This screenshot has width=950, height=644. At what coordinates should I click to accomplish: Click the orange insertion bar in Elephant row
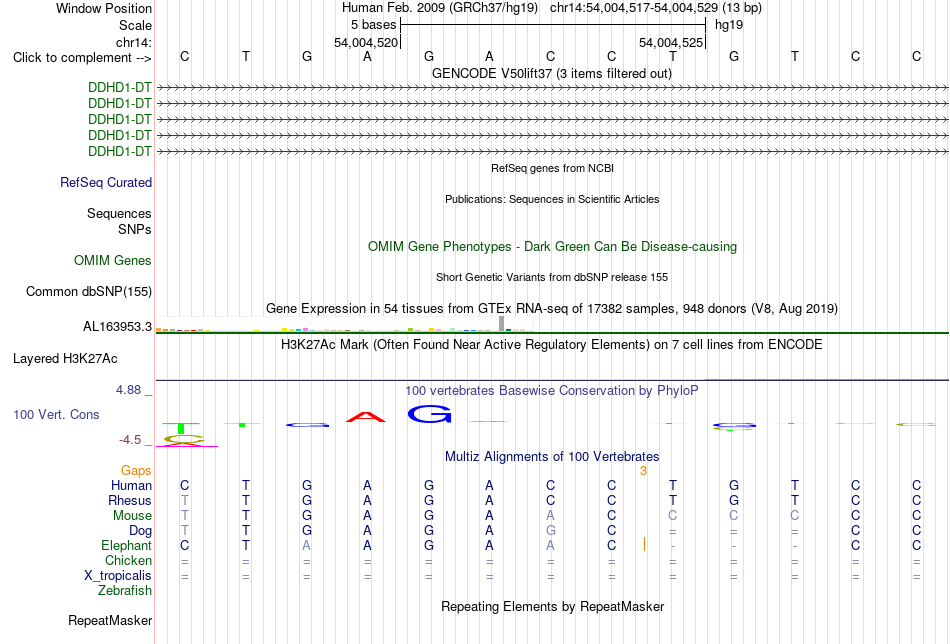coord(644,544)
